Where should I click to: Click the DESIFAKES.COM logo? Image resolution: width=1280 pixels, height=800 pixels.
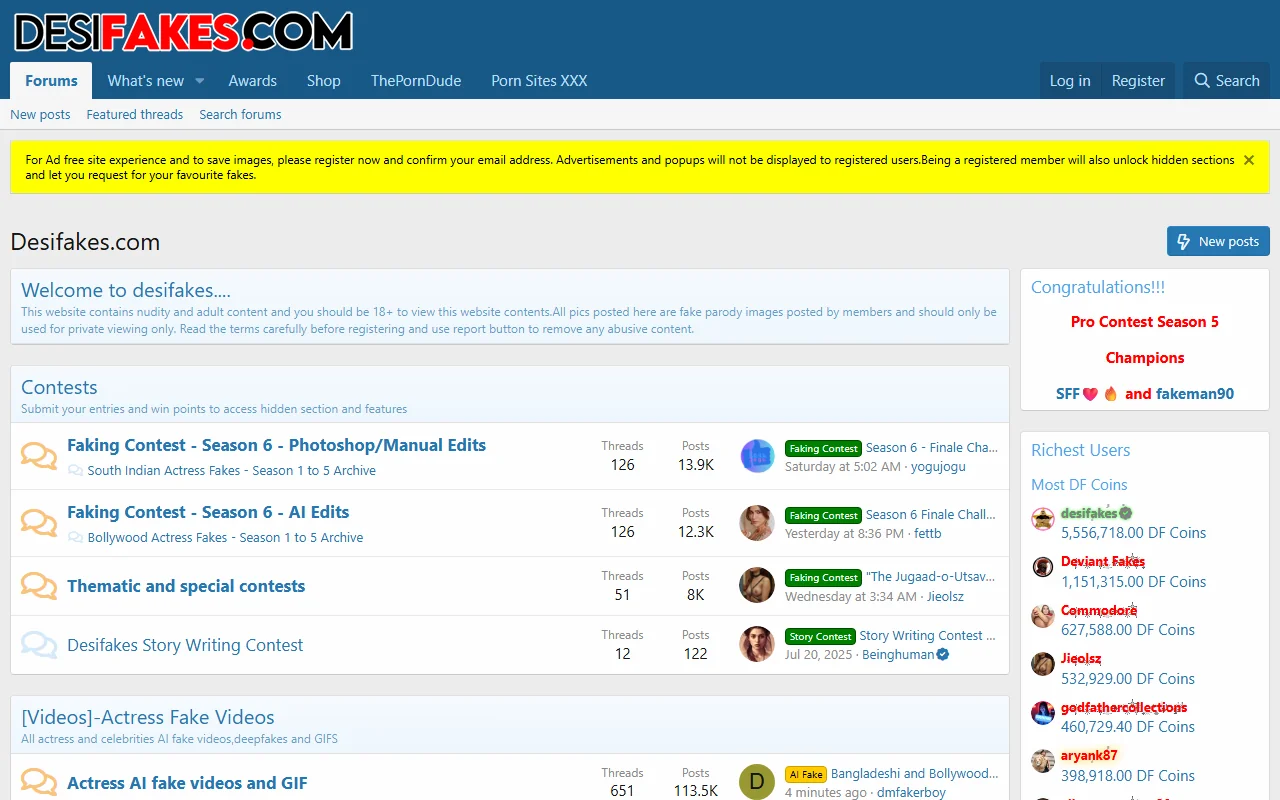click(x=182, y=31)
